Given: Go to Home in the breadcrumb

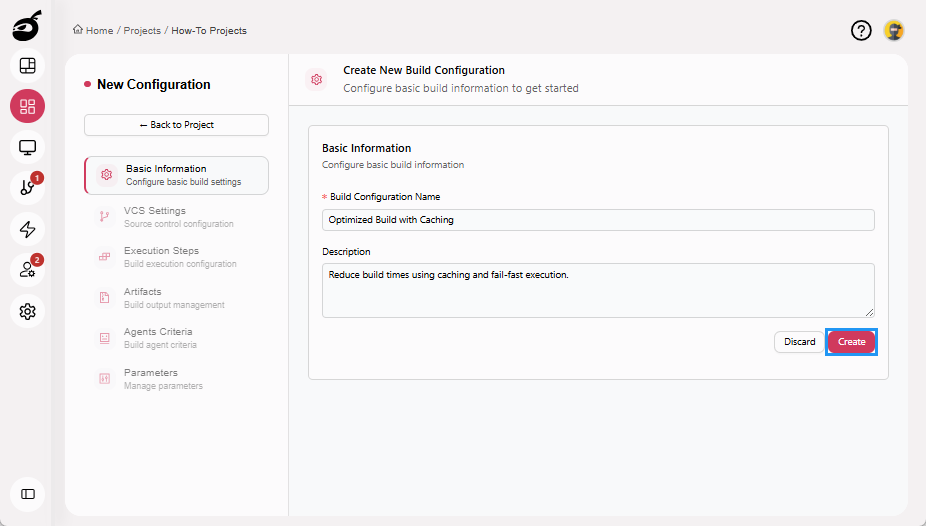Looking at the screenshot, I should pyautogui.click(x=99, y=31).
